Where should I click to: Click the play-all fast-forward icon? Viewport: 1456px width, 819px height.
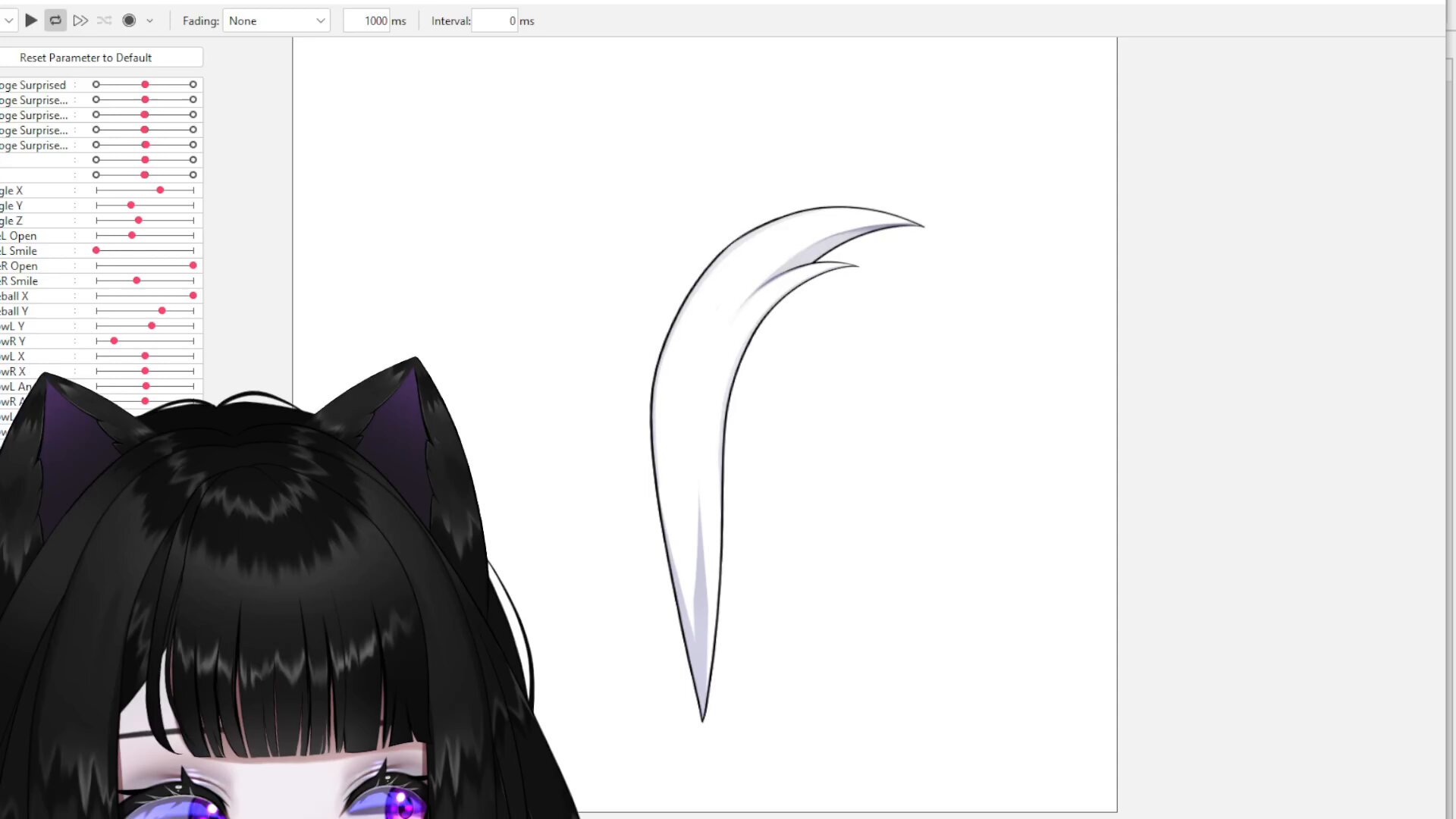click(80, 20)
